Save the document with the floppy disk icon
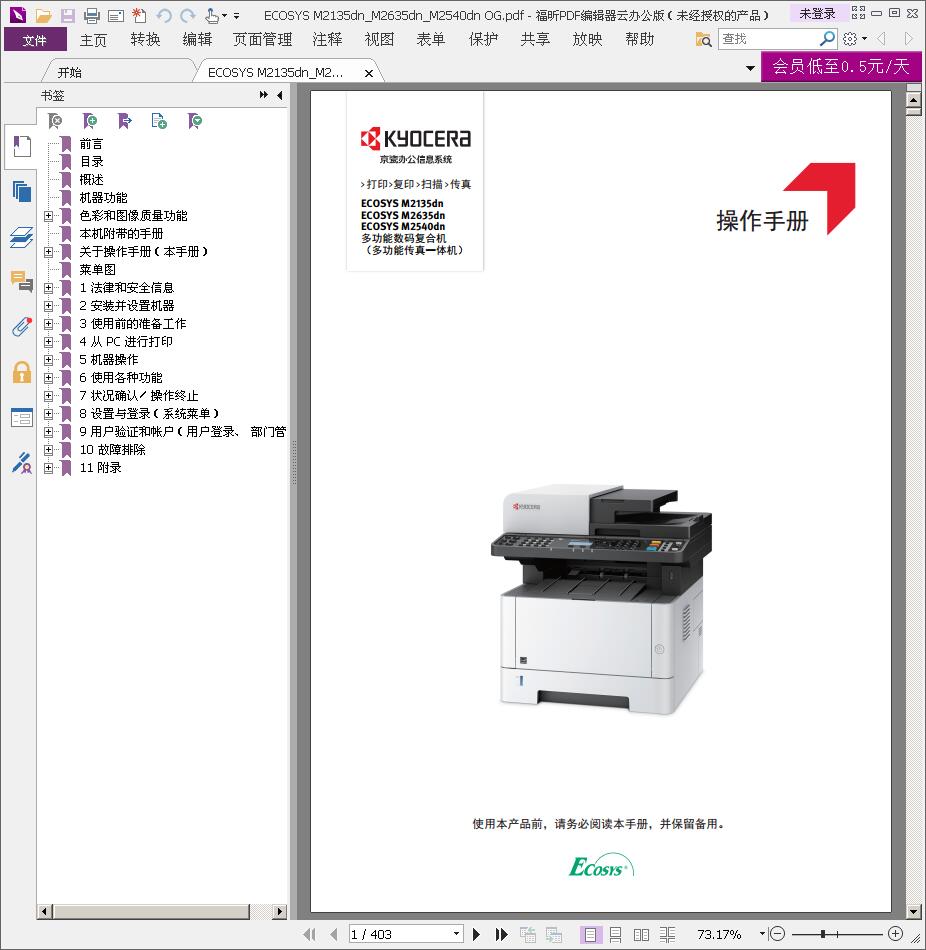 click(x=67, y=15)
